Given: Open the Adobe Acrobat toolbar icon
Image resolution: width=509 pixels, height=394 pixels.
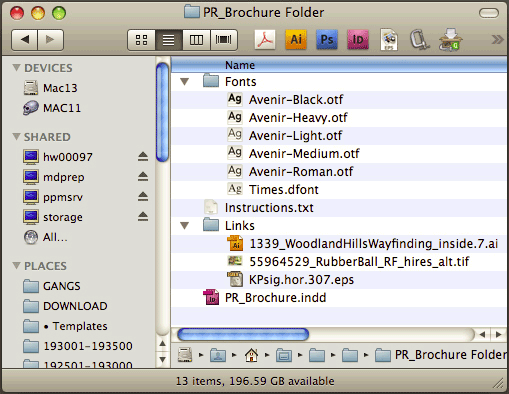Looking at the screenshot, I should click(x=265, y=40).
